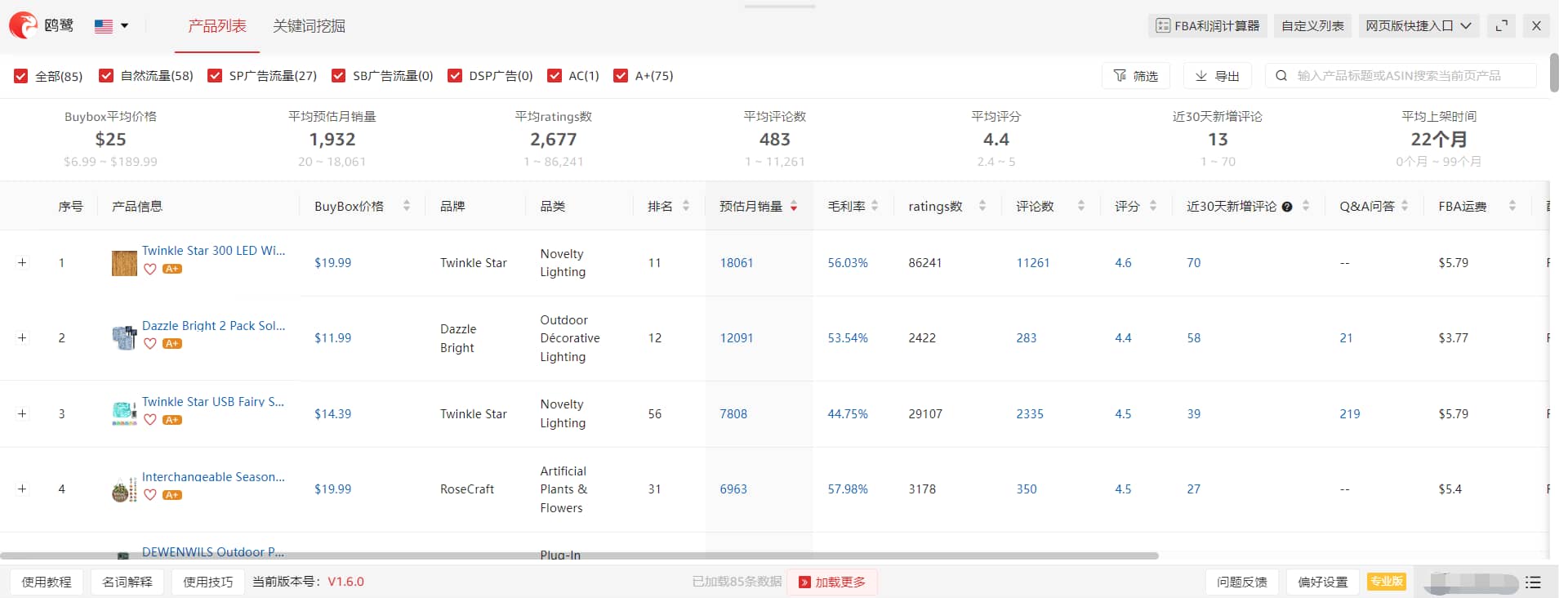Viewport: 1568px width, 598px height.
Task: Click the heart favorite icon for Twinkle Star 300 LED
Action: pyautogui.click(x=150, y=269)
